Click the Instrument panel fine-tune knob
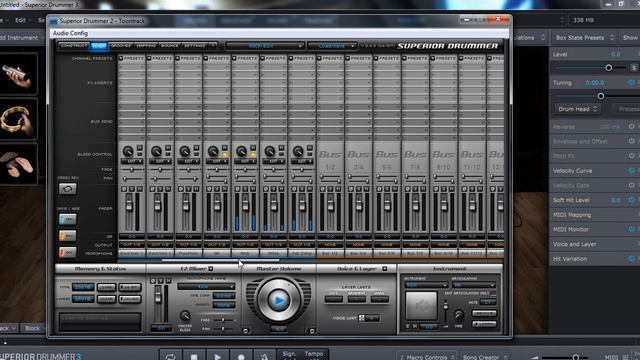Image resolution: width=640 pixels, height=360 pixels. [x=459, y=315]
